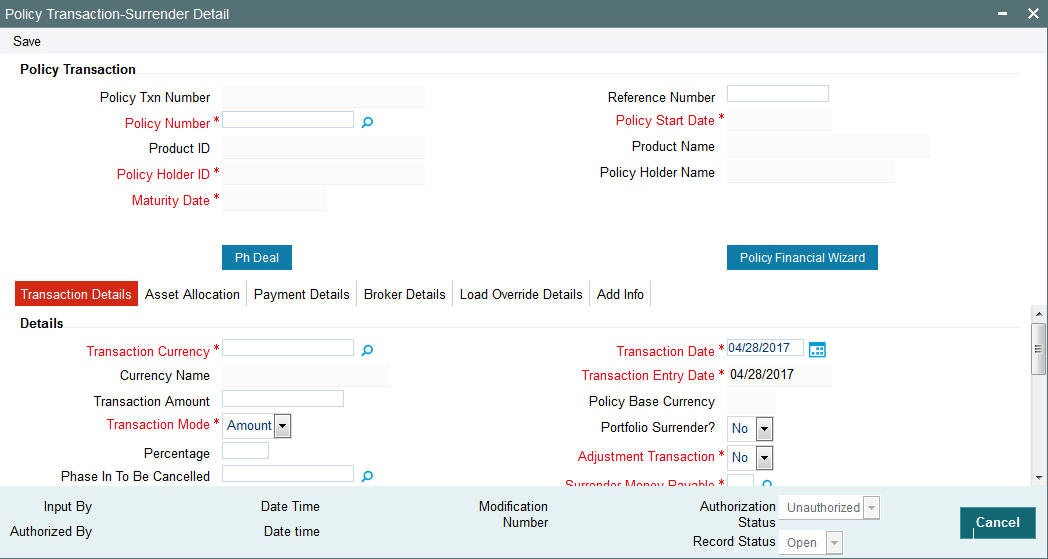
Task: Click the Surrender Money Payable input field
Action: point(741,480)
